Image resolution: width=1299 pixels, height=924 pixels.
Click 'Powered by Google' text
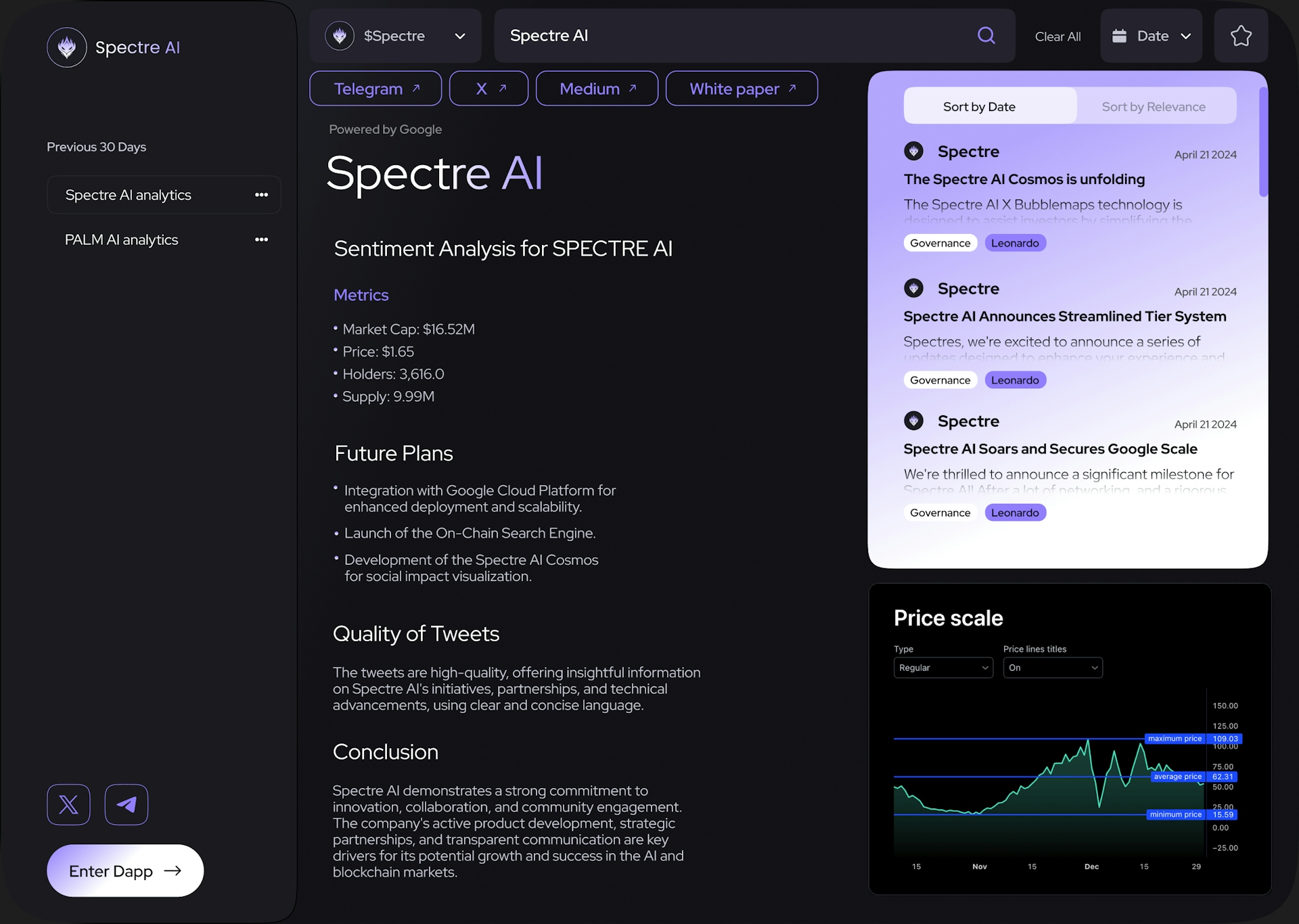[385, 129]
